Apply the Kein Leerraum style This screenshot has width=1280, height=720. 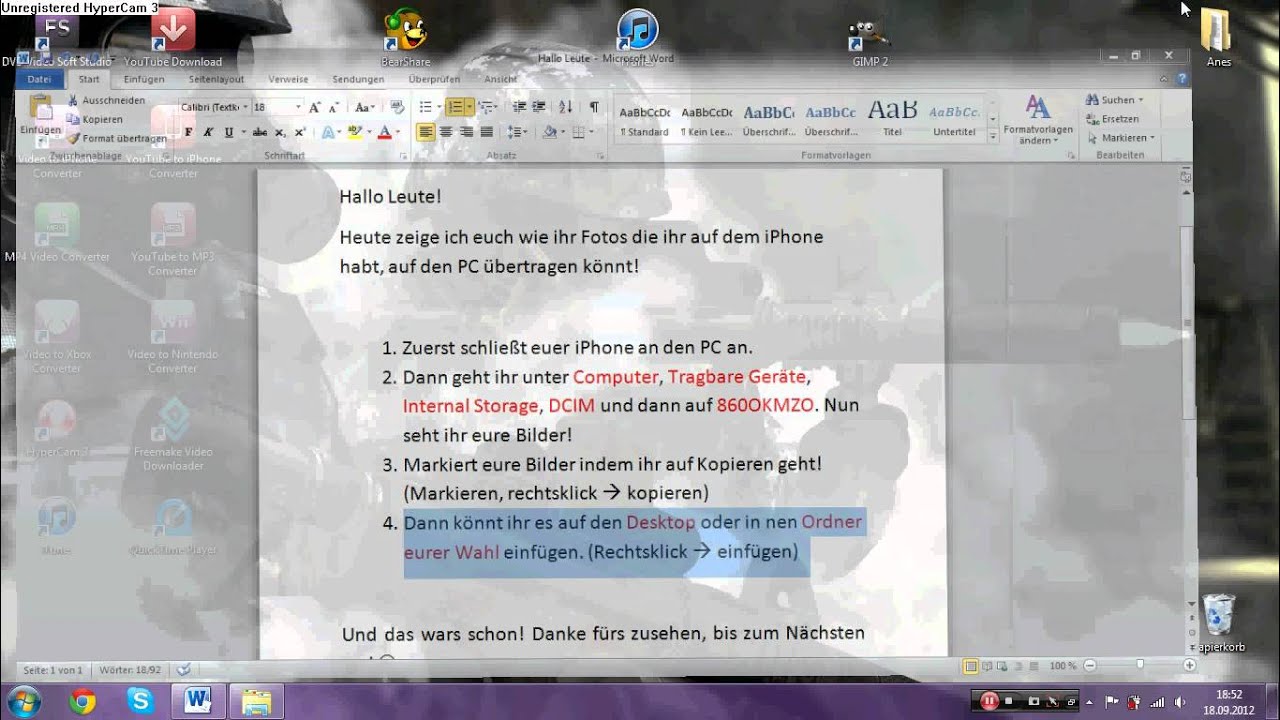707,120
